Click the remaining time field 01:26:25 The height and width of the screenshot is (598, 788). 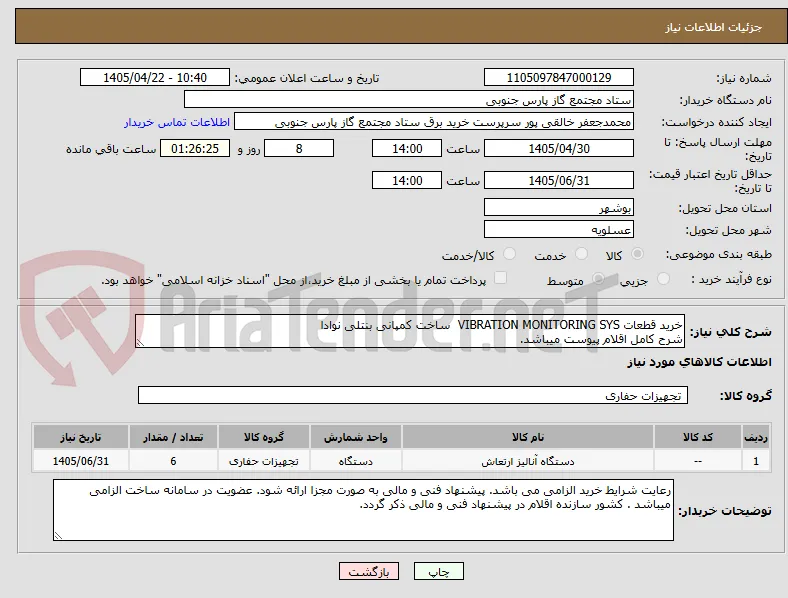point(195,149)
